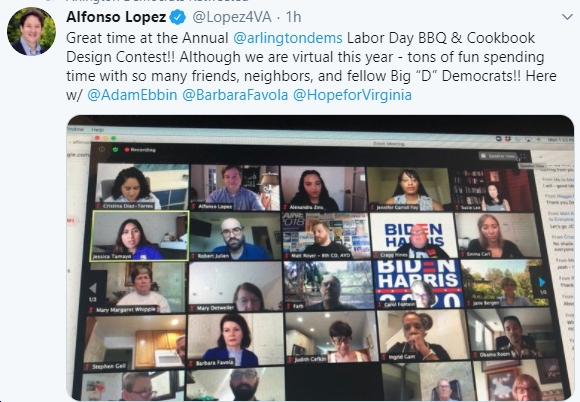580x402 pixels.
Task: Expand the tweet options chevron
Action: [567, 17]
